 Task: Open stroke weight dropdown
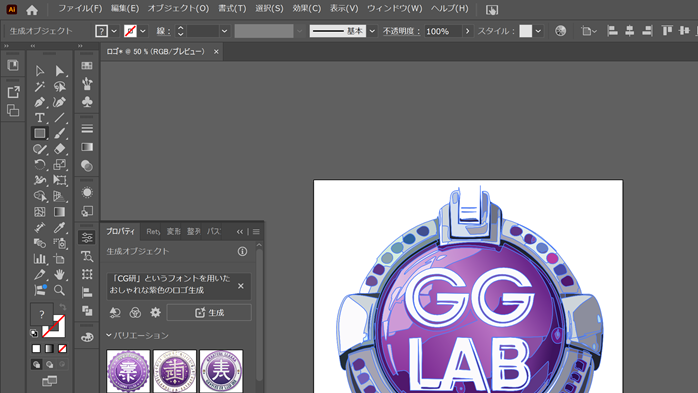pyautogui.click(x=224, y=31)
